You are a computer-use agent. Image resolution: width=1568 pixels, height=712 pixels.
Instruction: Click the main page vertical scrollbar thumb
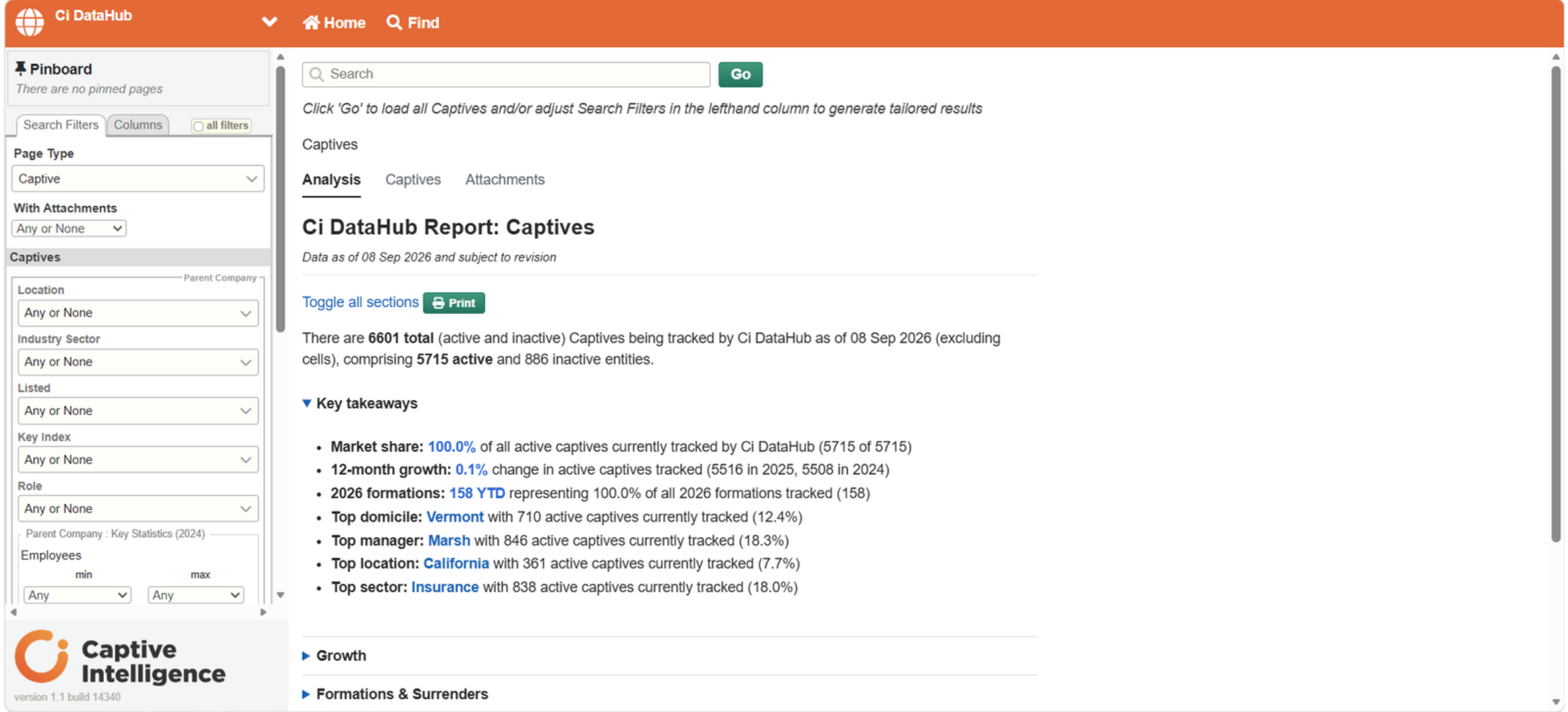pos(1556,304)
